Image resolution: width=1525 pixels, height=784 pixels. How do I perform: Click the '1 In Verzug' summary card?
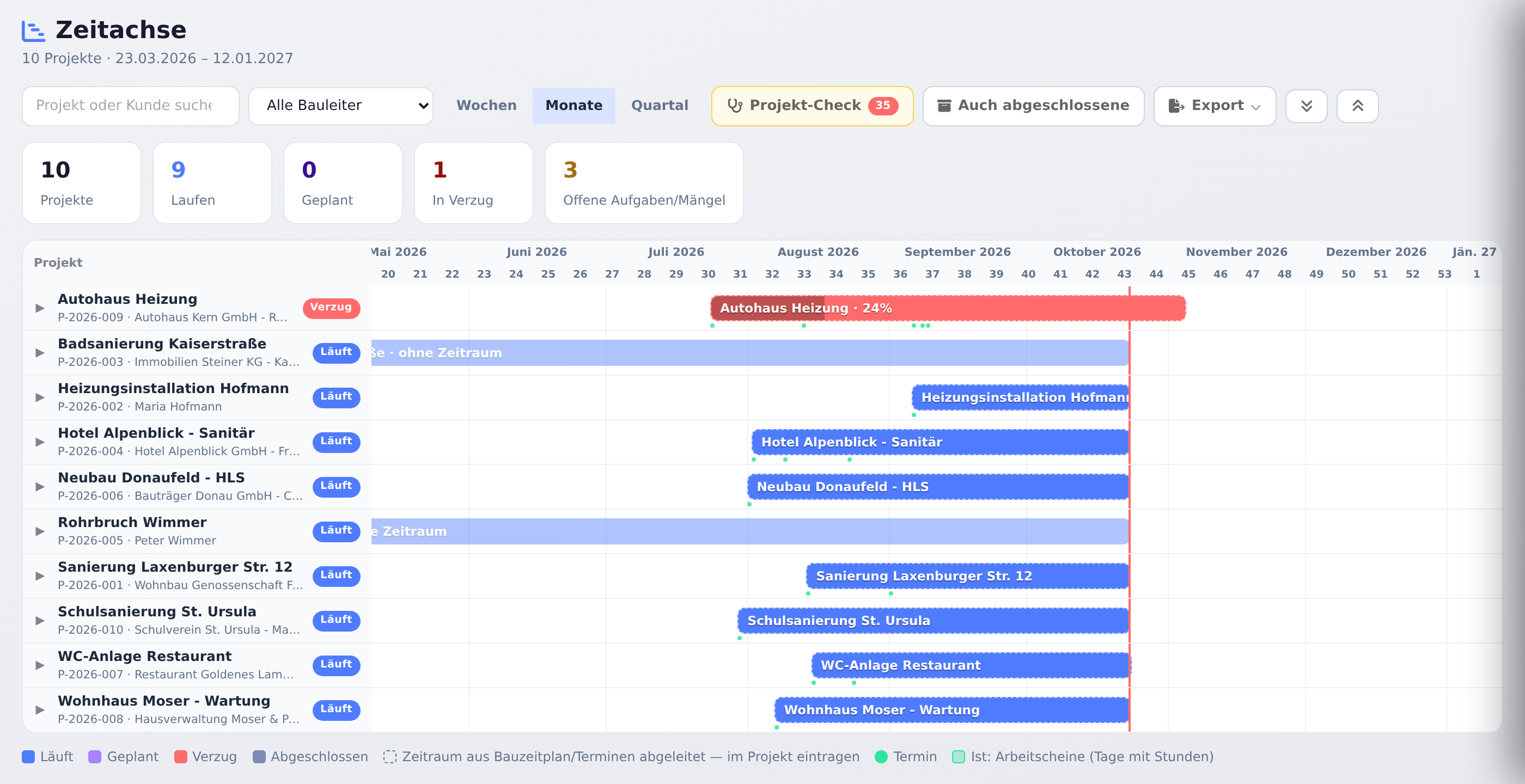pyautogui.click(x=474, y=183)
